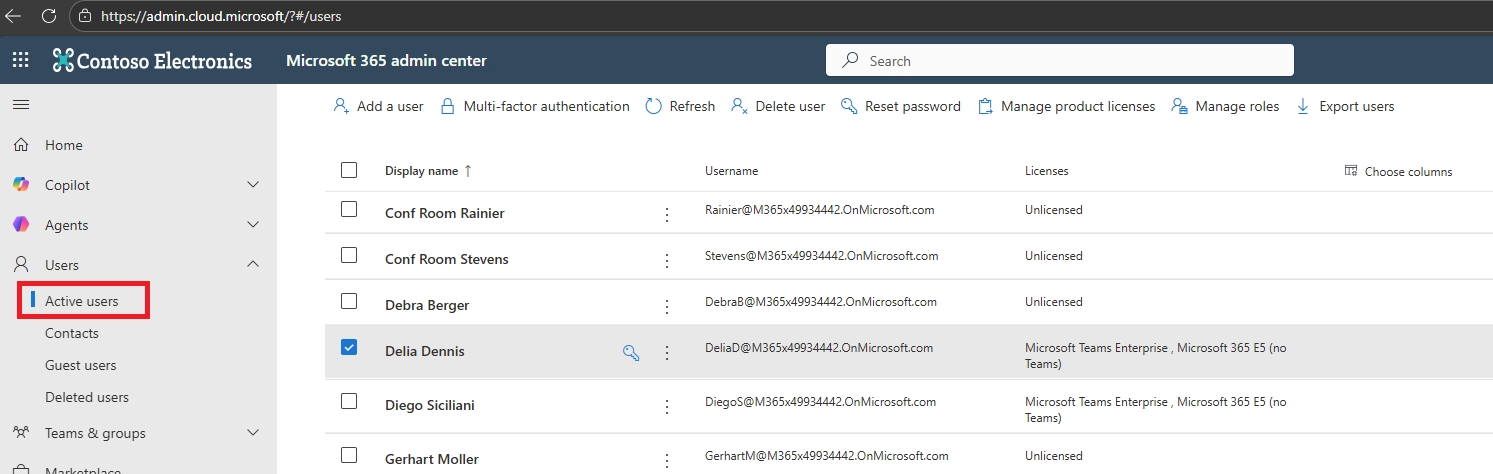Check the Debra Berger checkbox

pyautogui.click(x=349, y=301)
